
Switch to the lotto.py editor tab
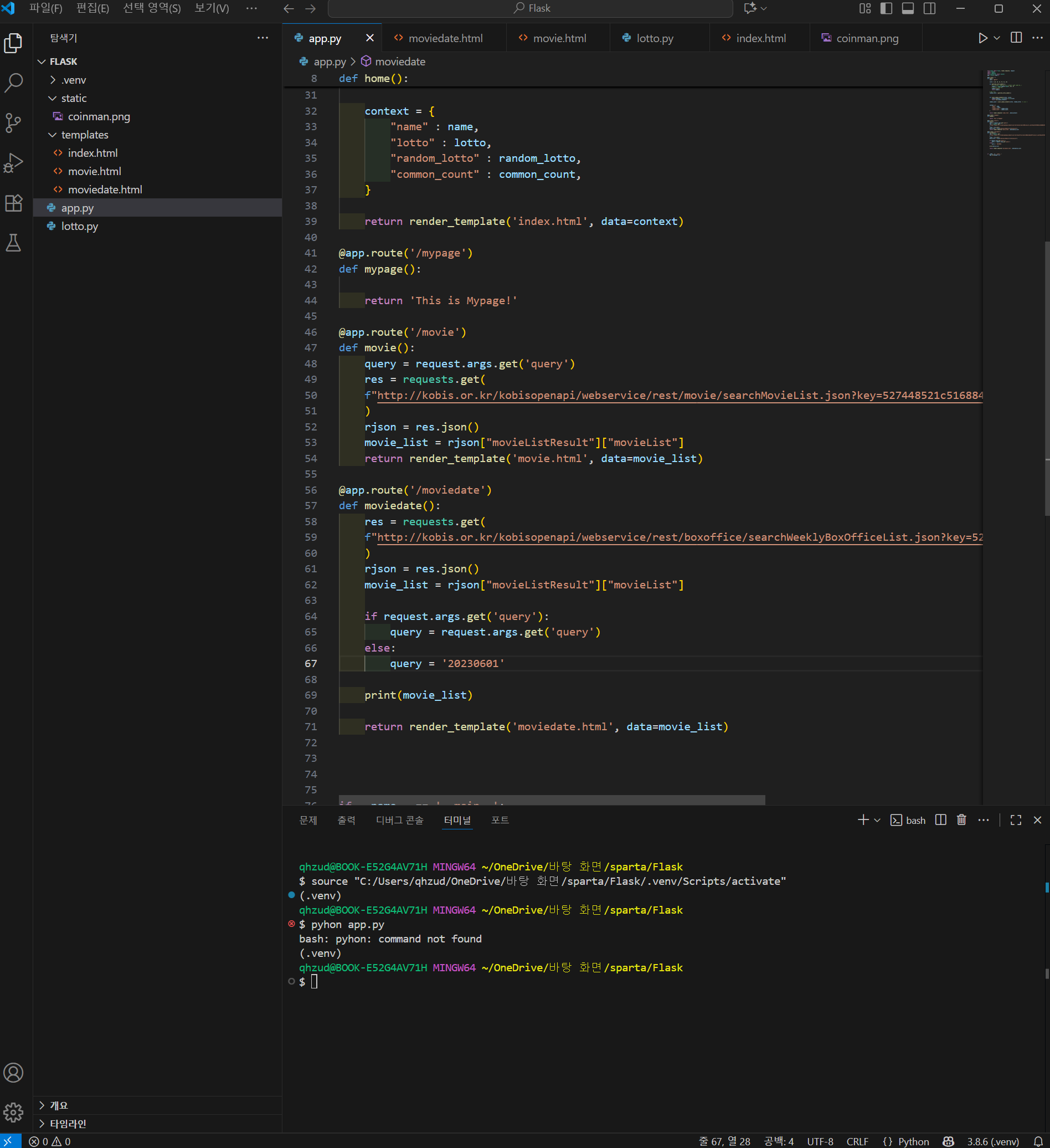660,38
